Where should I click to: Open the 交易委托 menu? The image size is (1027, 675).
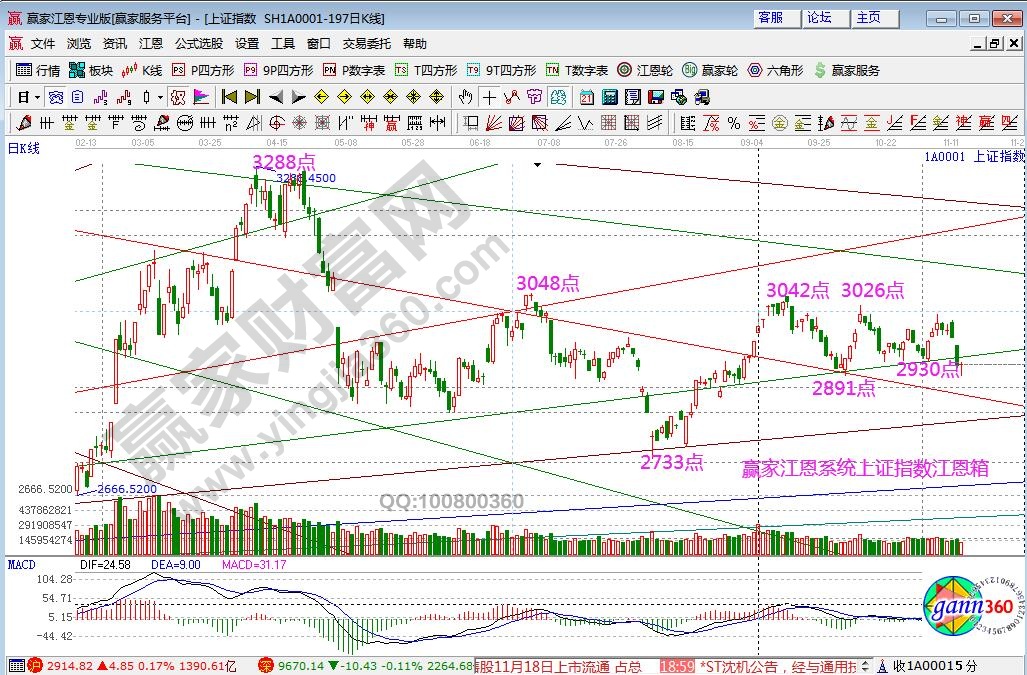(x=366, y=44)
